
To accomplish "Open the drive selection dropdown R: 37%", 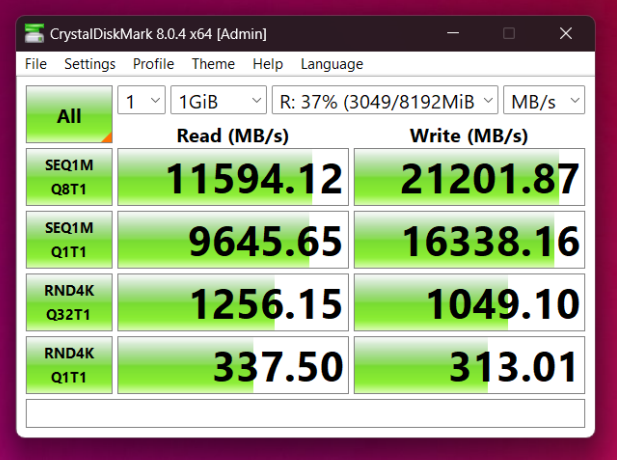I will tap(385, 100).
